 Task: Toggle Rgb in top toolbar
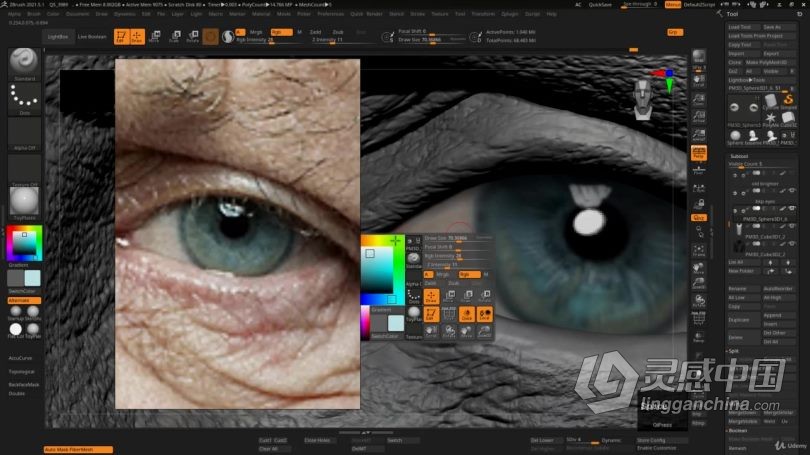click(281, 32)
